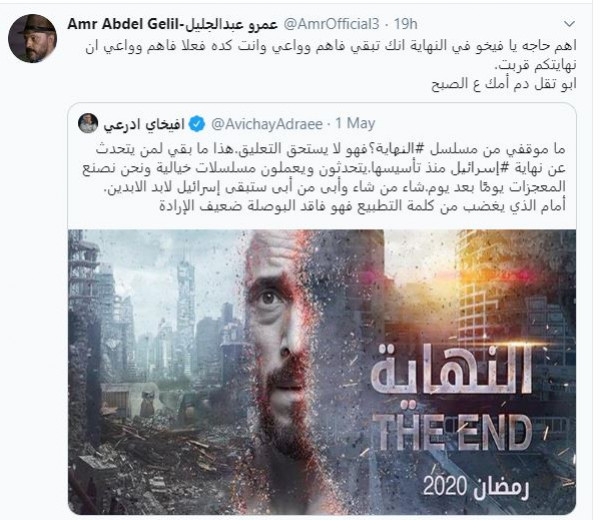This screenshot has width=600, height=520.
Task: Open the @AvichayAdraee handle
Action: pos(267,124)
